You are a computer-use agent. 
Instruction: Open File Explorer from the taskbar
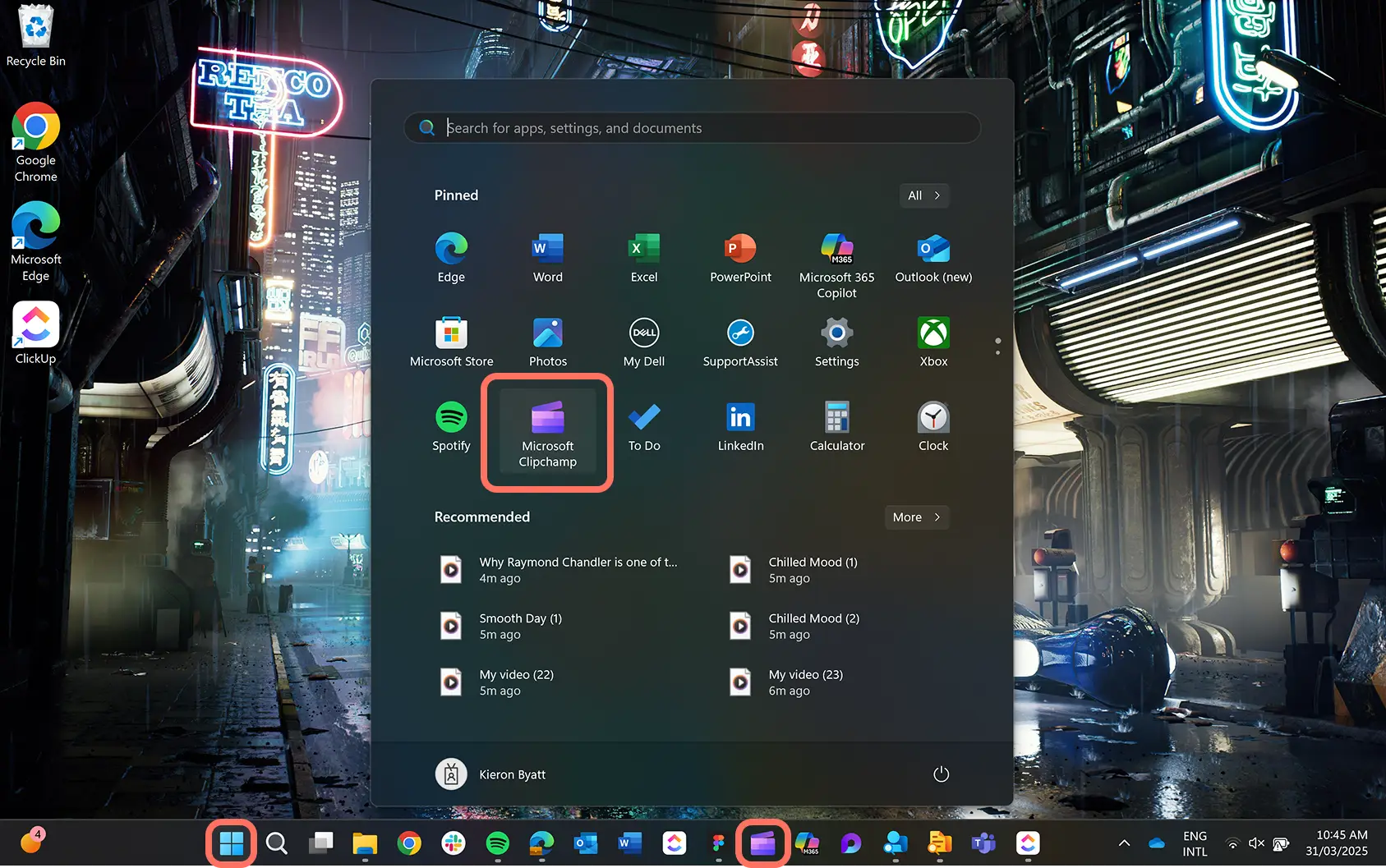click(365, 843)
